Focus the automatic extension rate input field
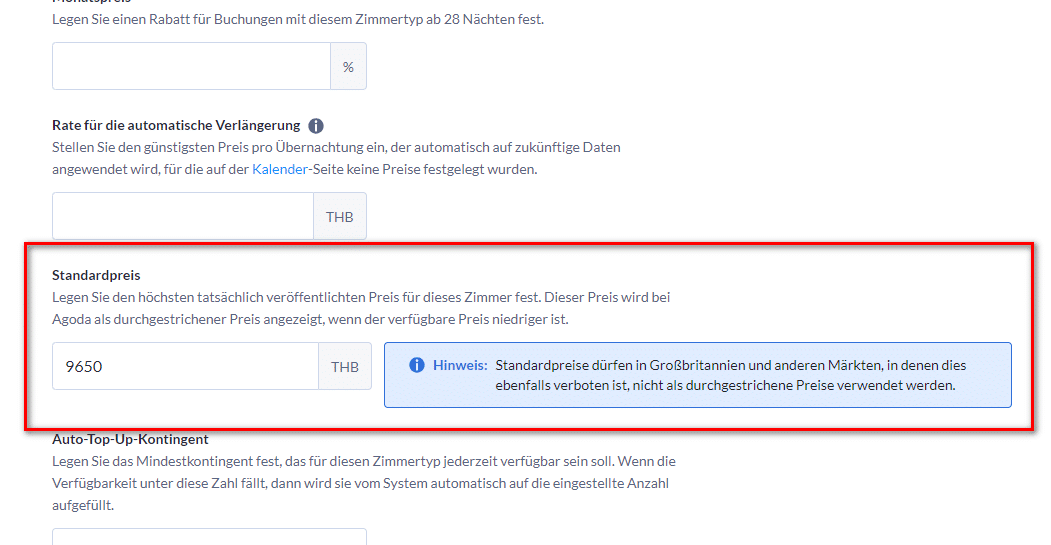The width and height of the screenshot is (1051, 545). click(x=183, y=216)
